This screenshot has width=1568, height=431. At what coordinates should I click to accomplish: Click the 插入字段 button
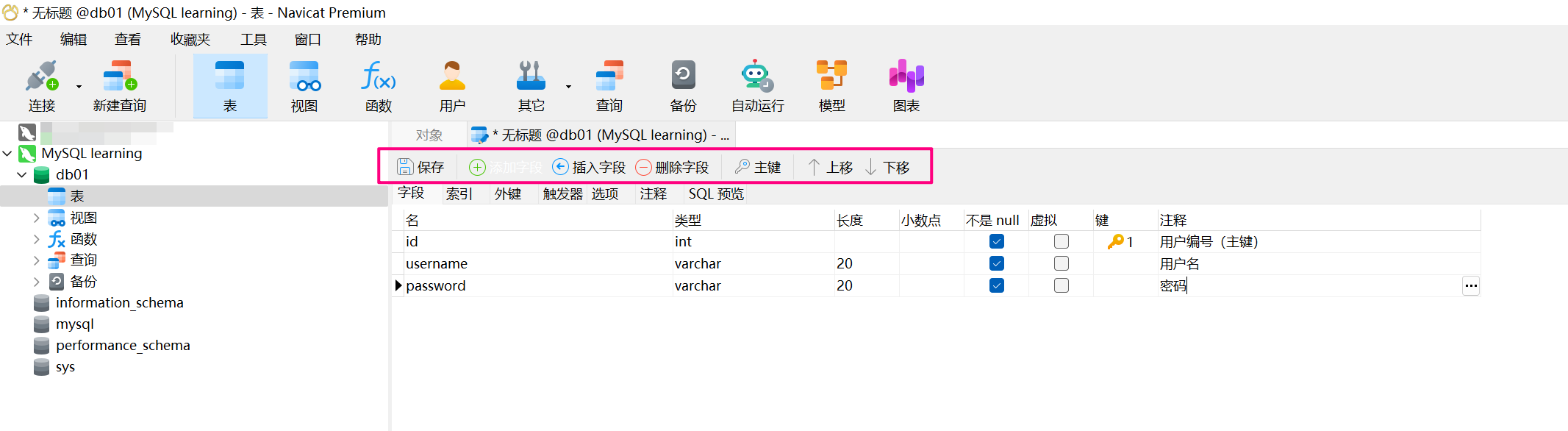pyautogui.click(x=589, y=168)
